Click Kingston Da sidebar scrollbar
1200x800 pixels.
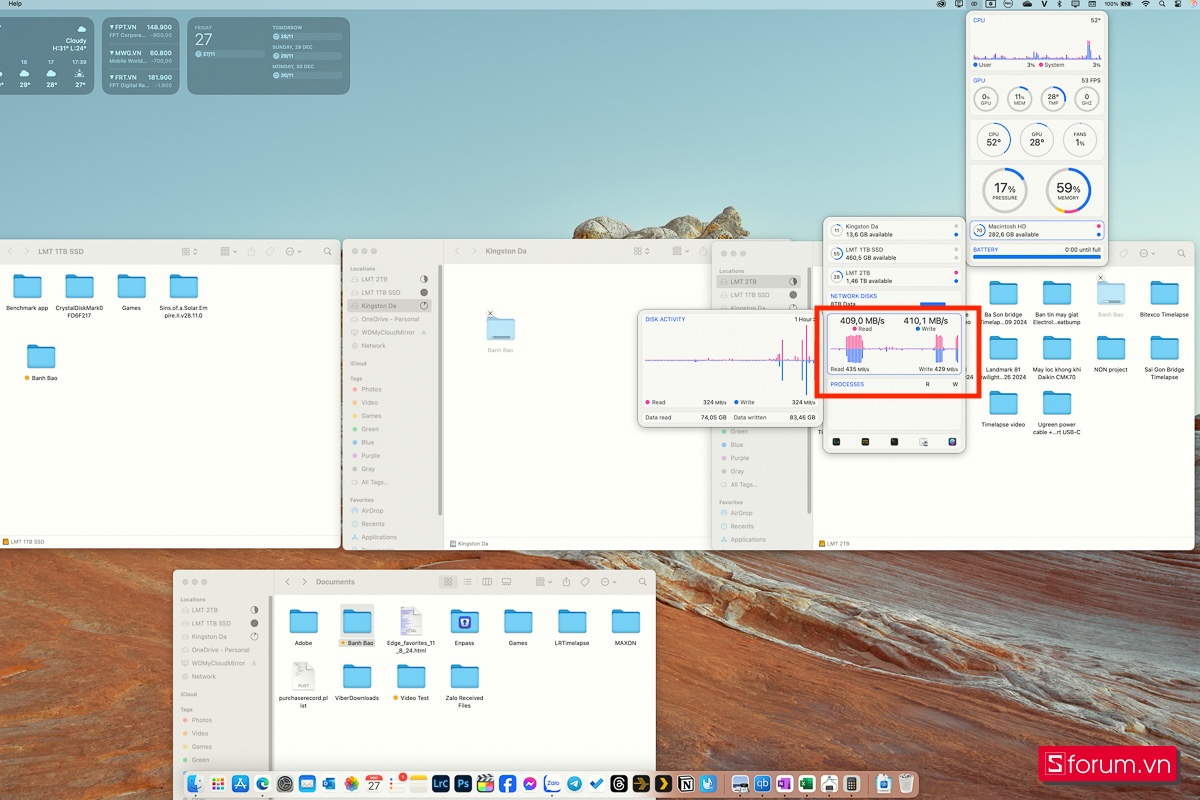click(x=440, y=390)
